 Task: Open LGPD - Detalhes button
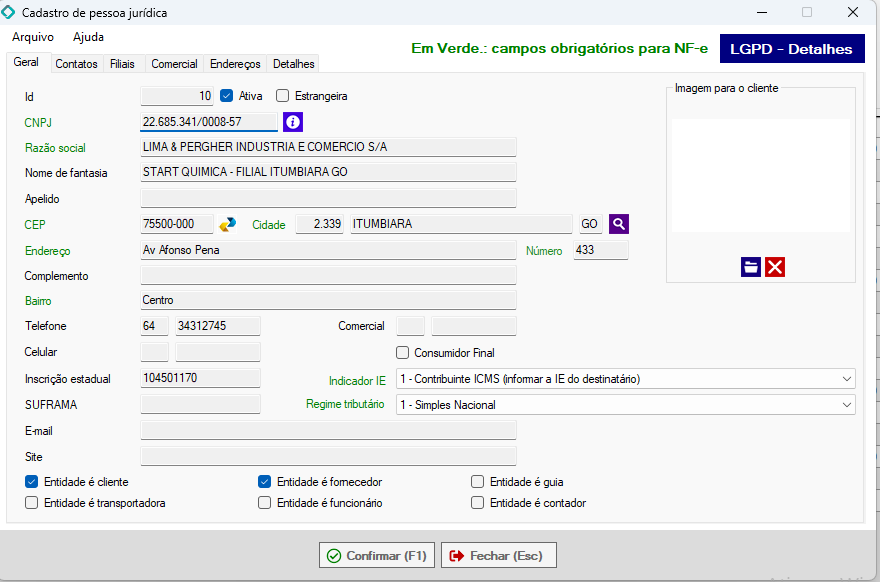(x=791, y=48)
